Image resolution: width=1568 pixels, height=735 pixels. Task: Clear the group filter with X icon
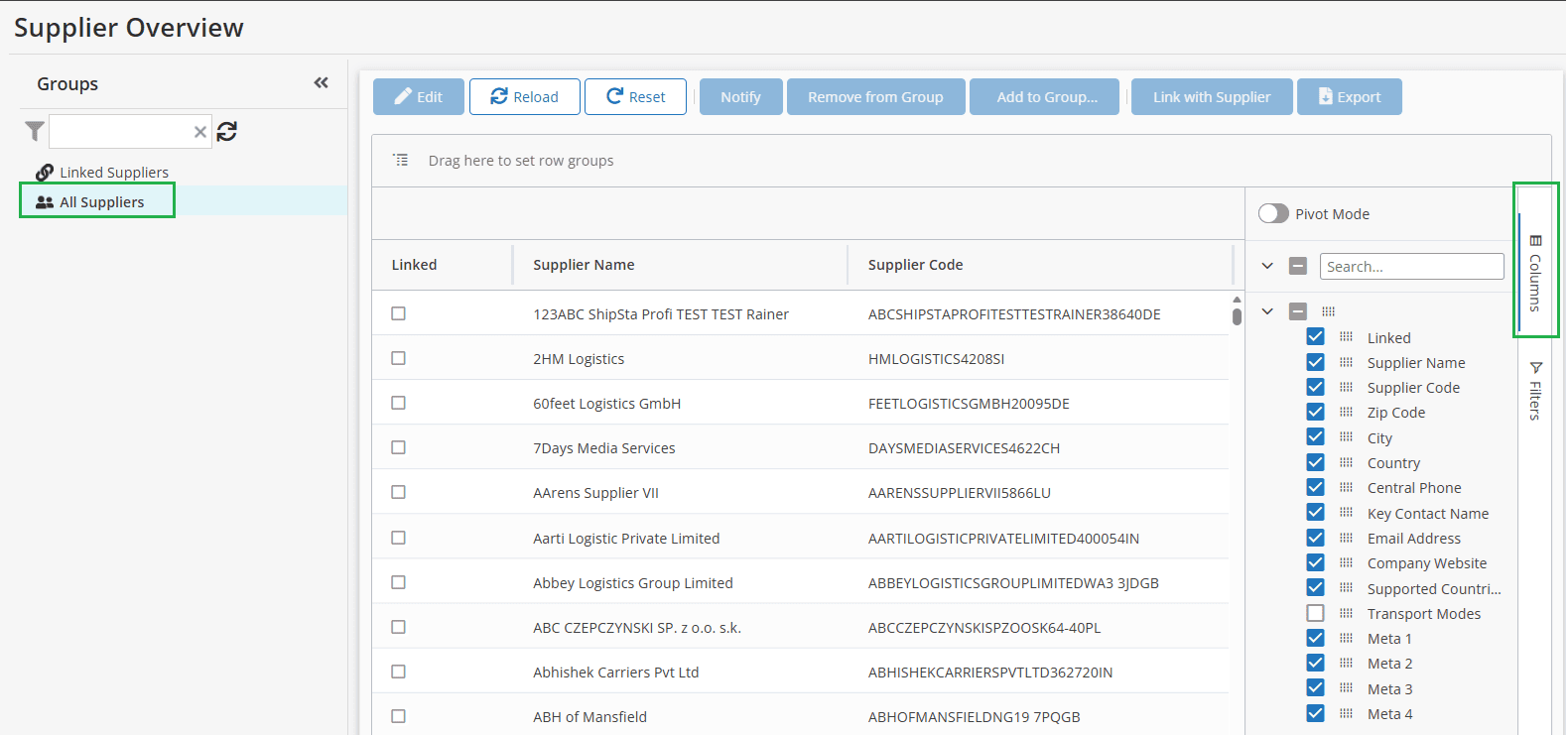199,131
